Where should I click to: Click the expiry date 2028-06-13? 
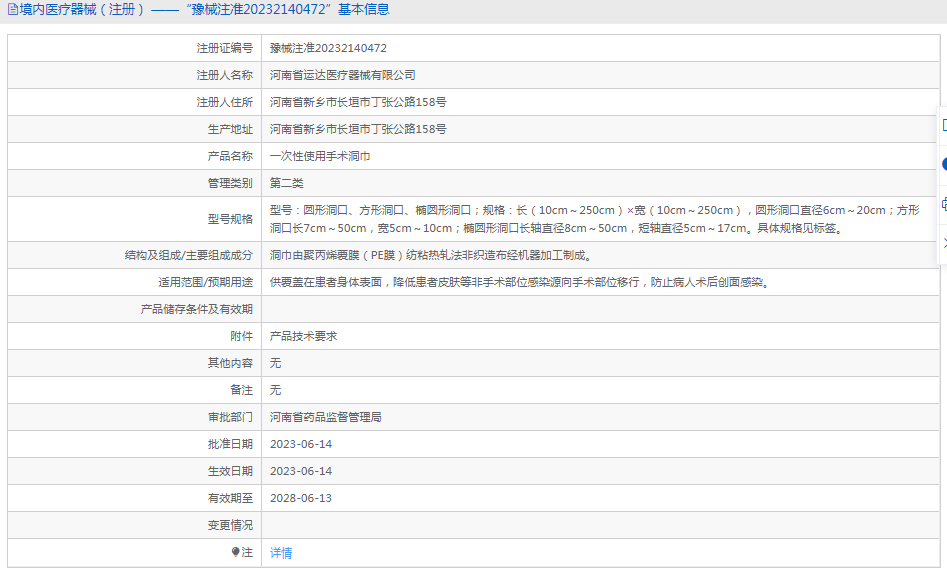pos(301,499)
